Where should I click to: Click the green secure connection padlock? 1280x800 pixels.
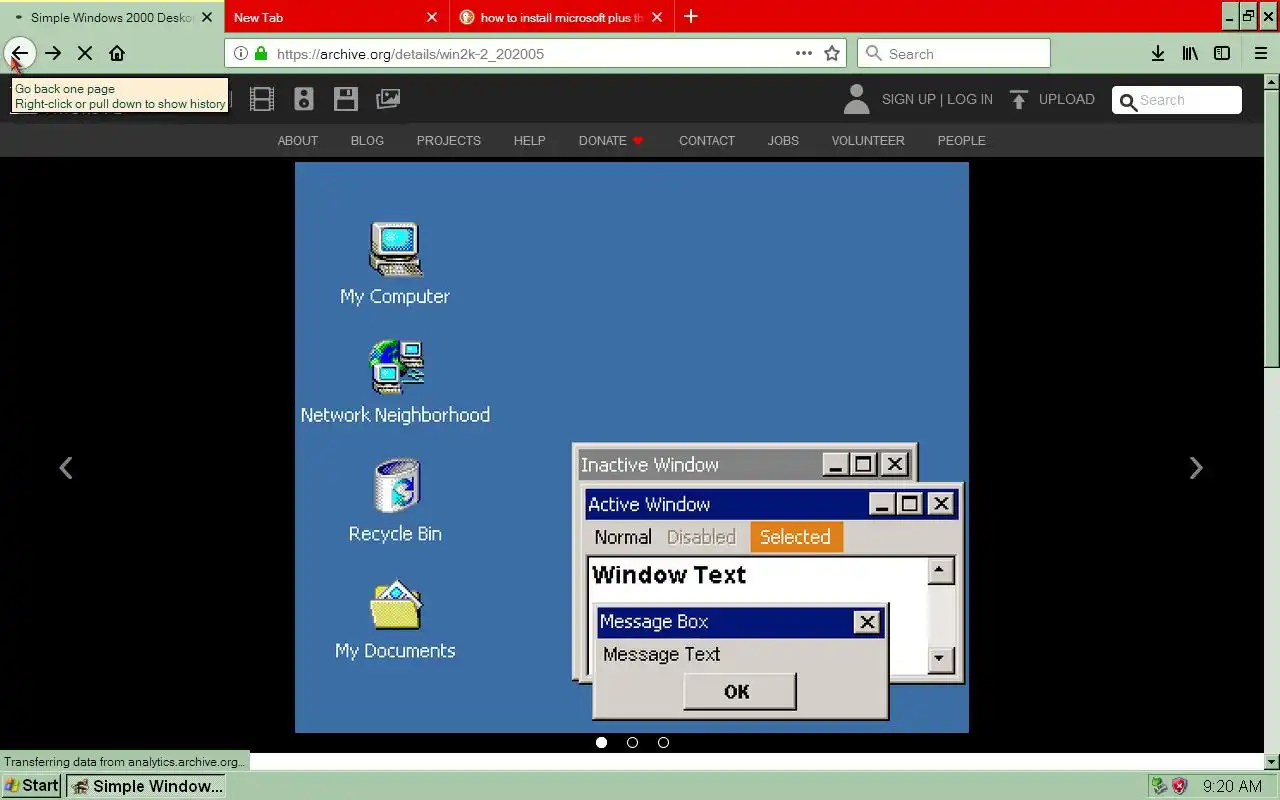(261, 53)
